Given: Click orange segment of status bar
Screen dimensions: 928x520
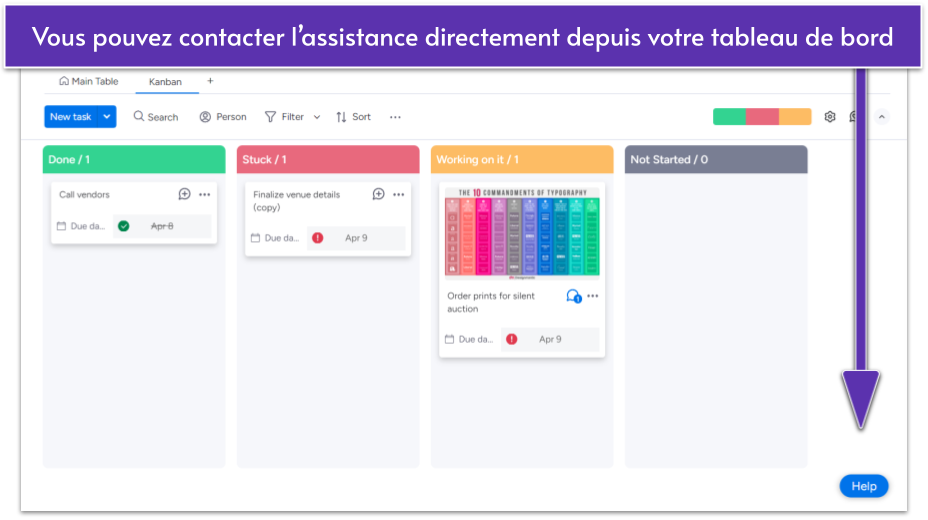Looking at the screenshot, I should pos(795,117).
